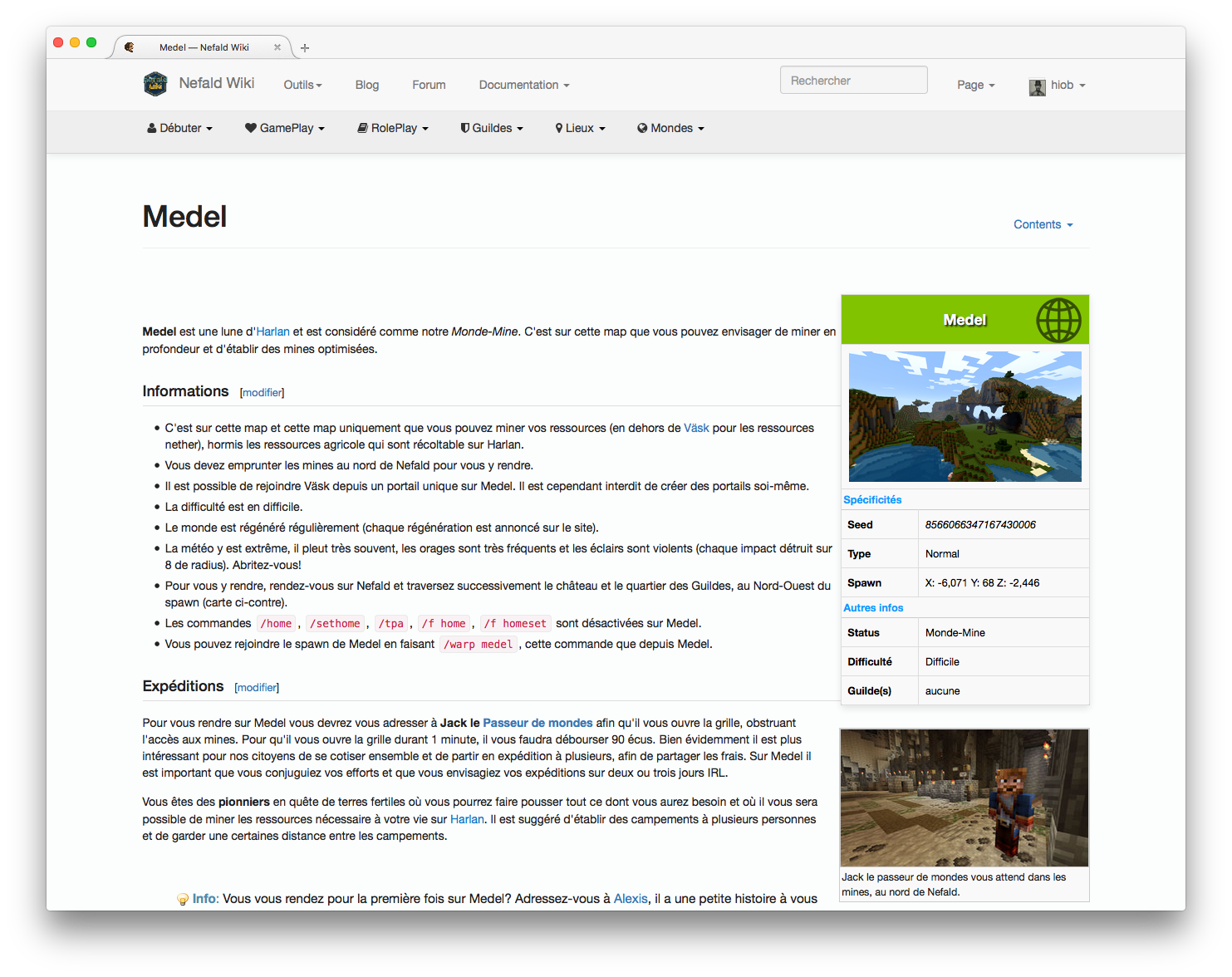Open the Forum link in navbar
This screenshot has width=1232, height=977.
click(429, 85)
